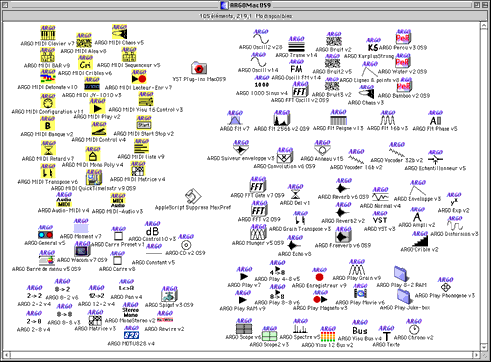
Task: Click the VST Plug-ins Mac059 camera folder icon
Action: click(199, 68)
